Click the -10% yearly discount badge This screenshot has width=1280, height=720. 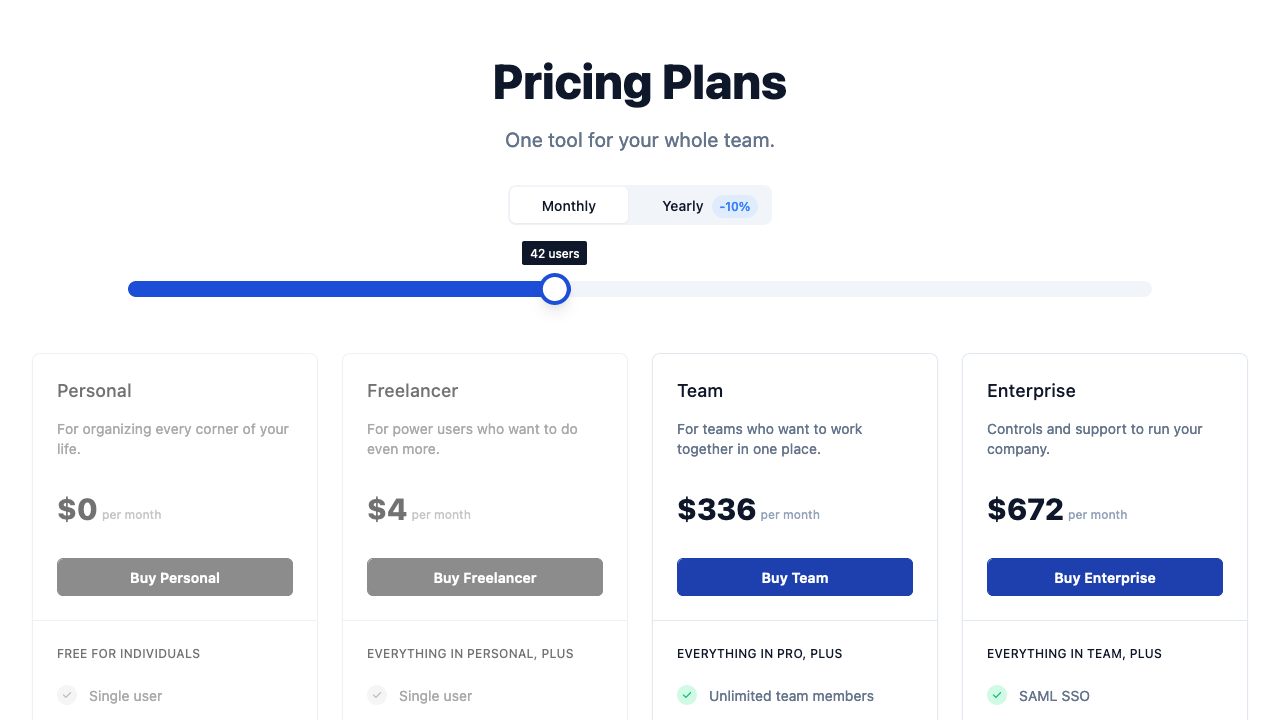[734, 206]
